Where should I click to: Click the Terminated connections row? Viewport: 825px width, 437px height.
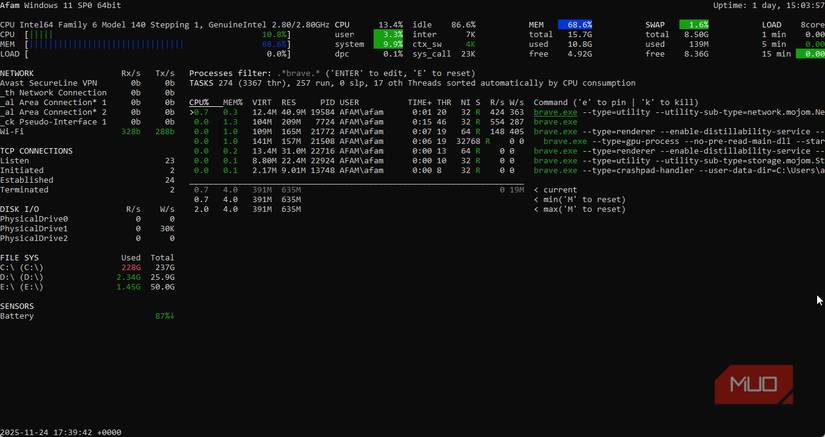click(87, 190)
